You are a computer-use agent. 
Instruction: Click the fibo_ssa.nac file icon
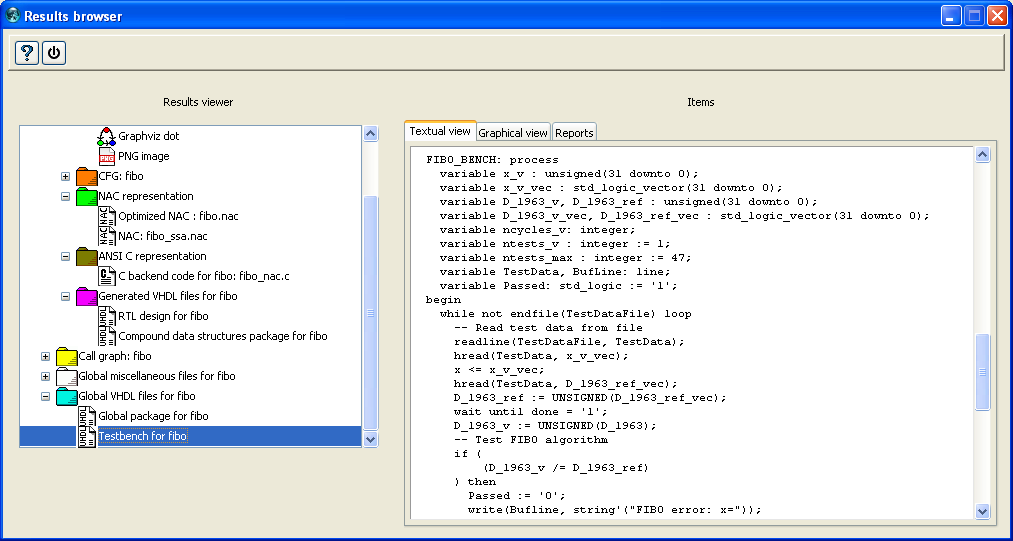click(107, 236)
